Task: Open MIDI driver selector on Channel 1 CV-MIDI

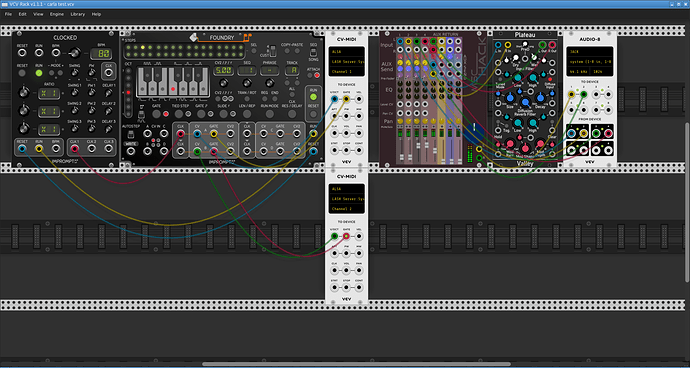Action: 346,51
